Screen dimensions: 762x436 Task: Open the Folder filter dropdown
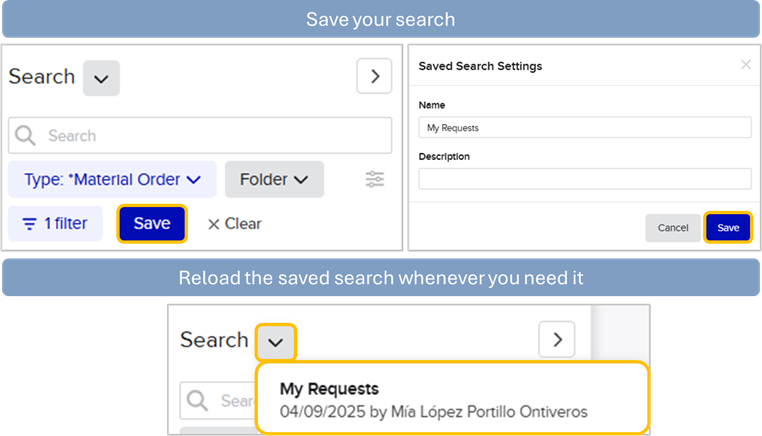(274, 180)
